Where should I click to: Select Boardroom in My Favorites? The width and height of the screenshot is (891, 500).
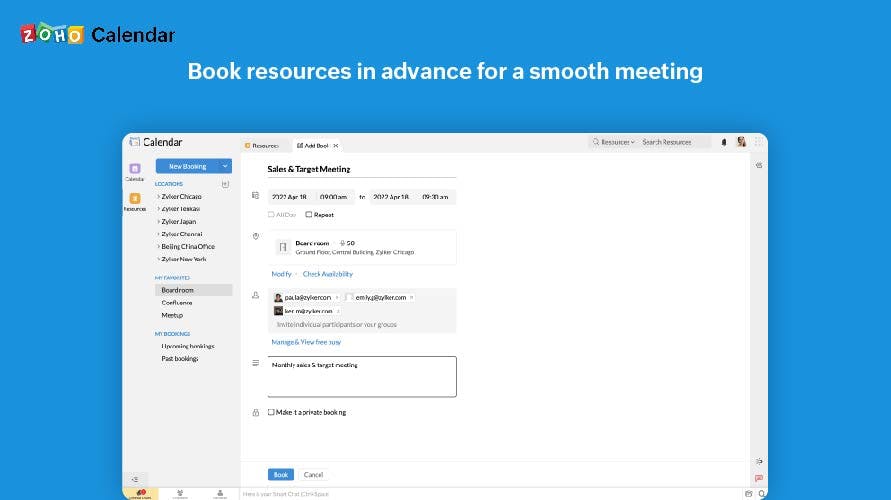pyautogui.click(x=193, y=290)
